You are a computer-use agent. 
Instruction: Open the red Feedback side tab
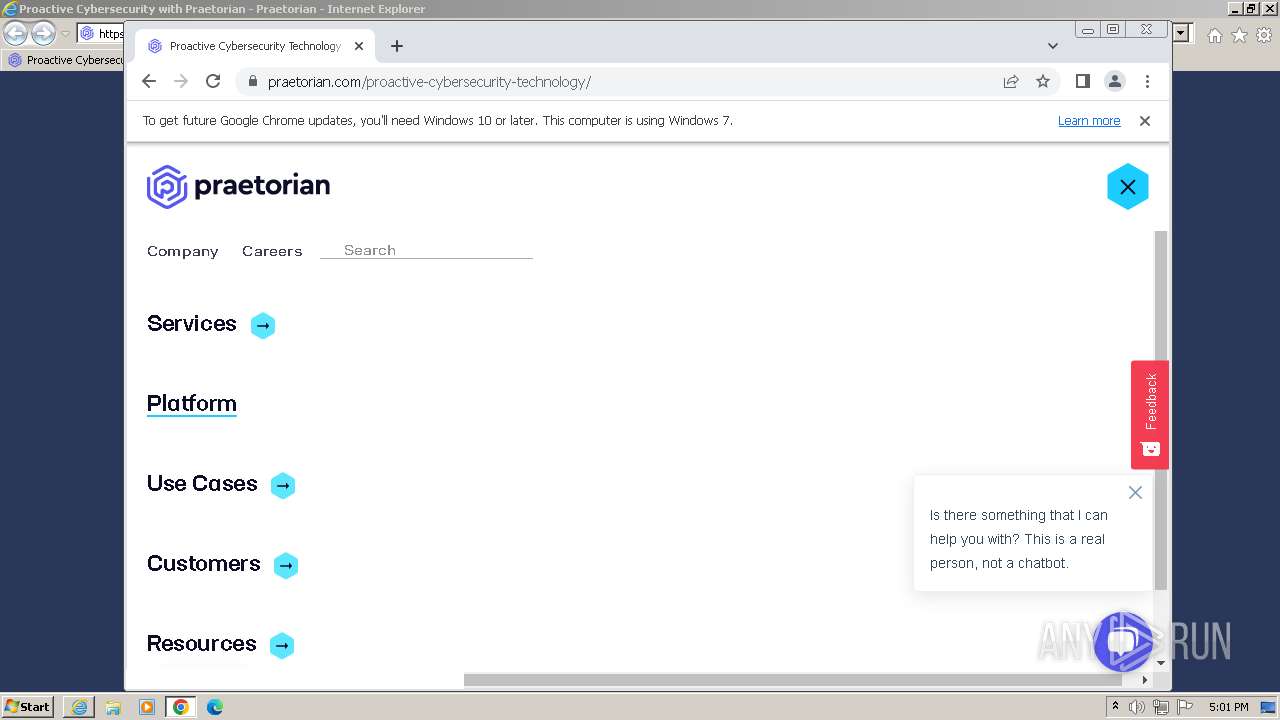[x=1150, y=414]
